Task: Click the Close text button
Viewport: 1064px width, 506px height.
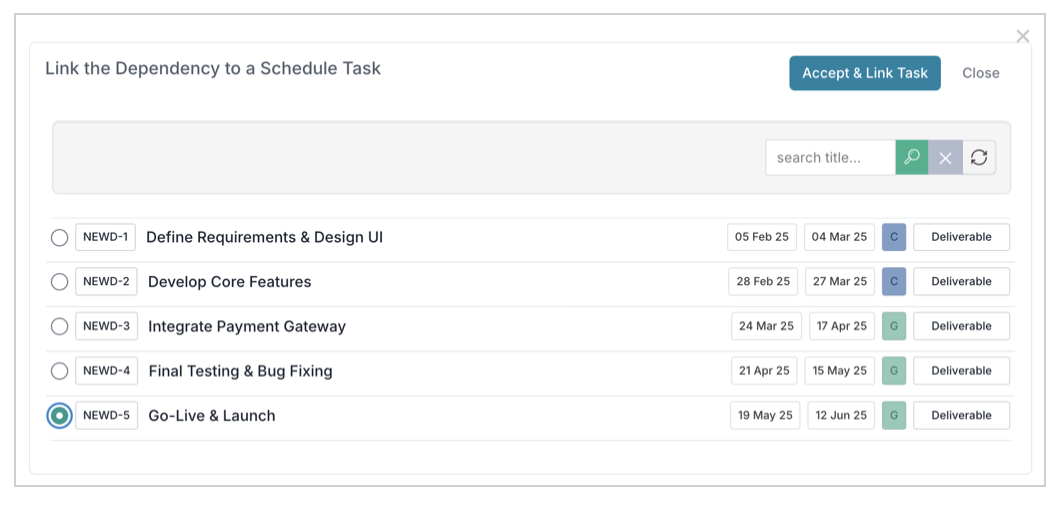Action: pos(981,73)
